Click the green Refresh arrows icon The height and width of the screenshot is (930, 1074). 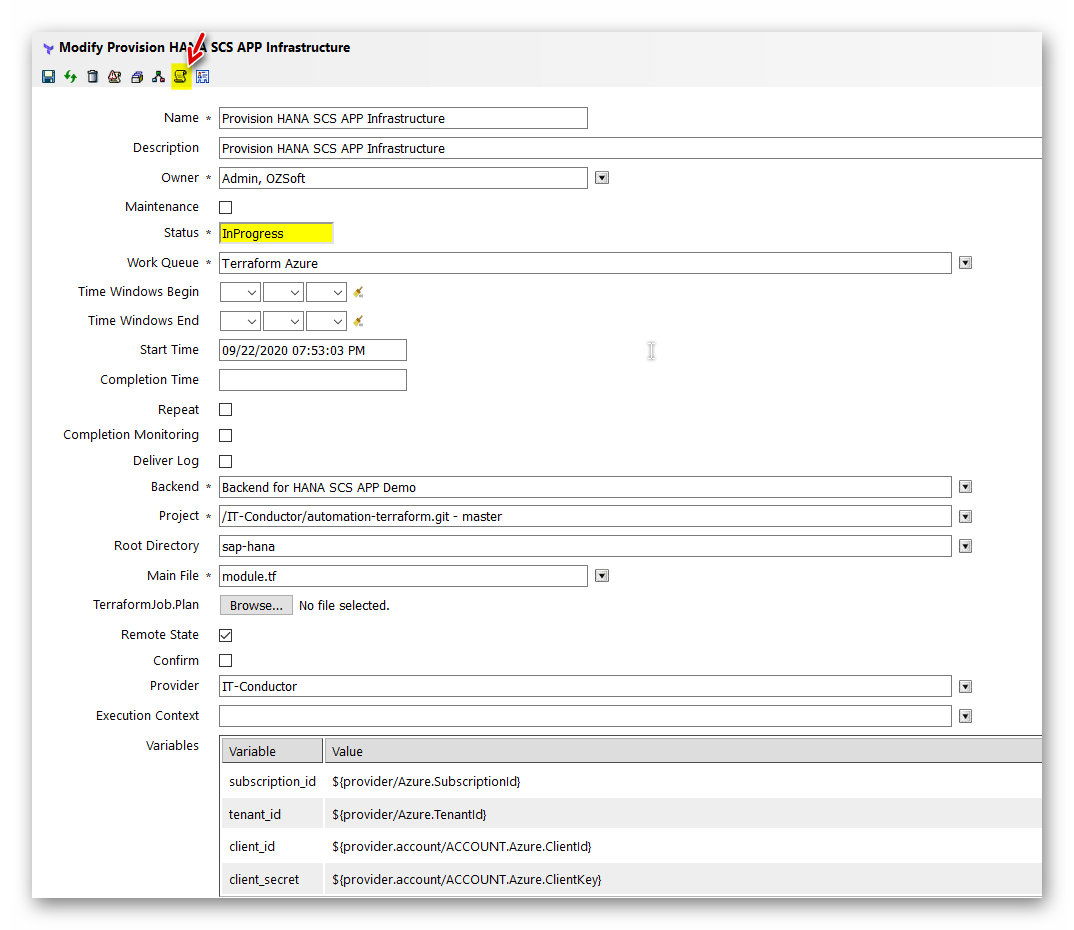pos(71,77)
